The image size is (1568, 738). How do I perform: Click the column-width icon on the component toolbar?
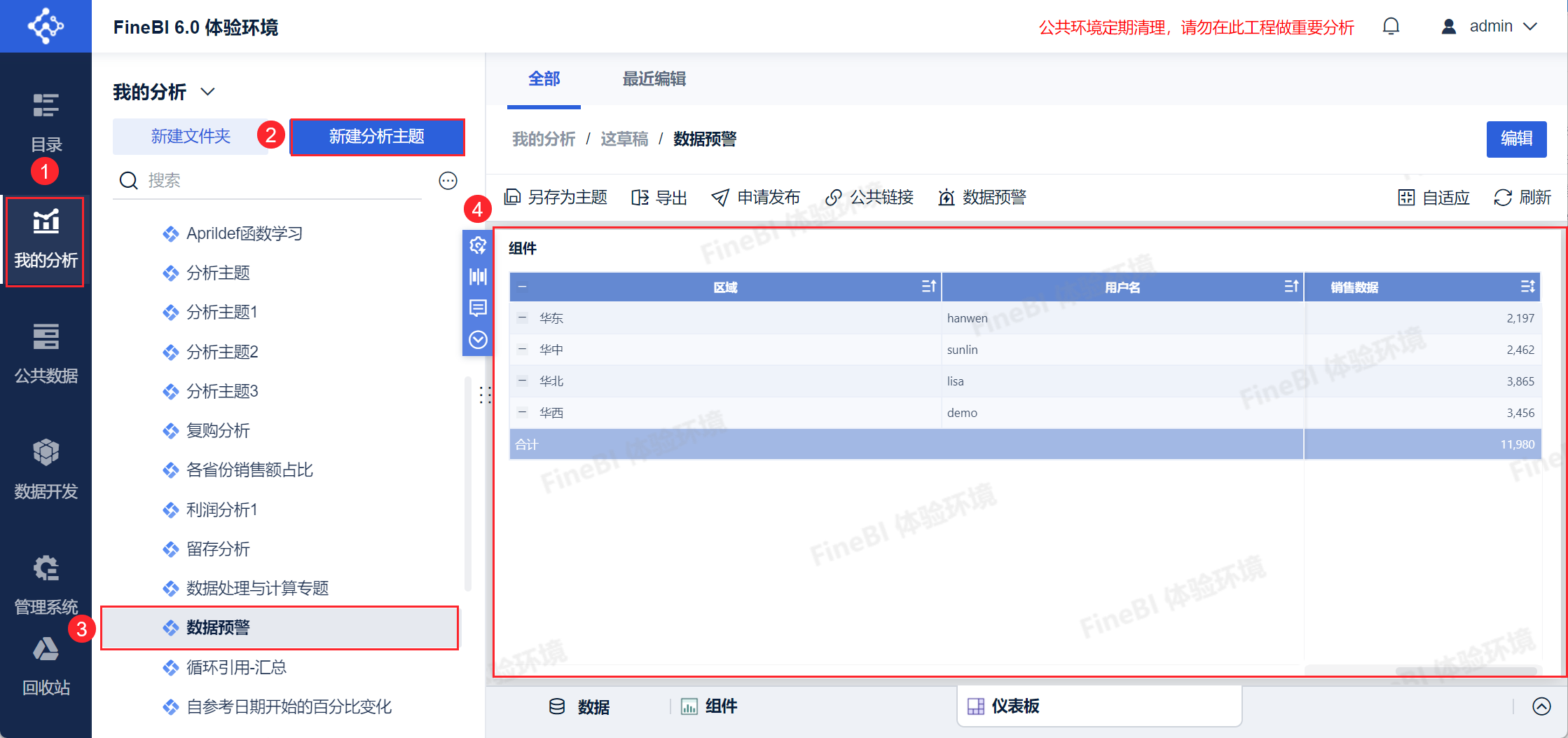tap(478, 277)
